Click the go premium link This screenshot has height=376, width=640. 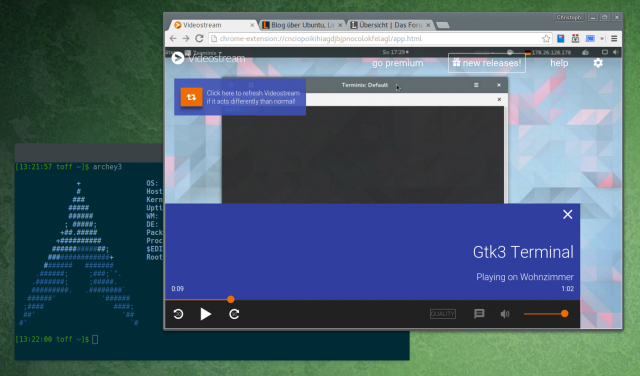pyautogui.click(x=398, y=63)
